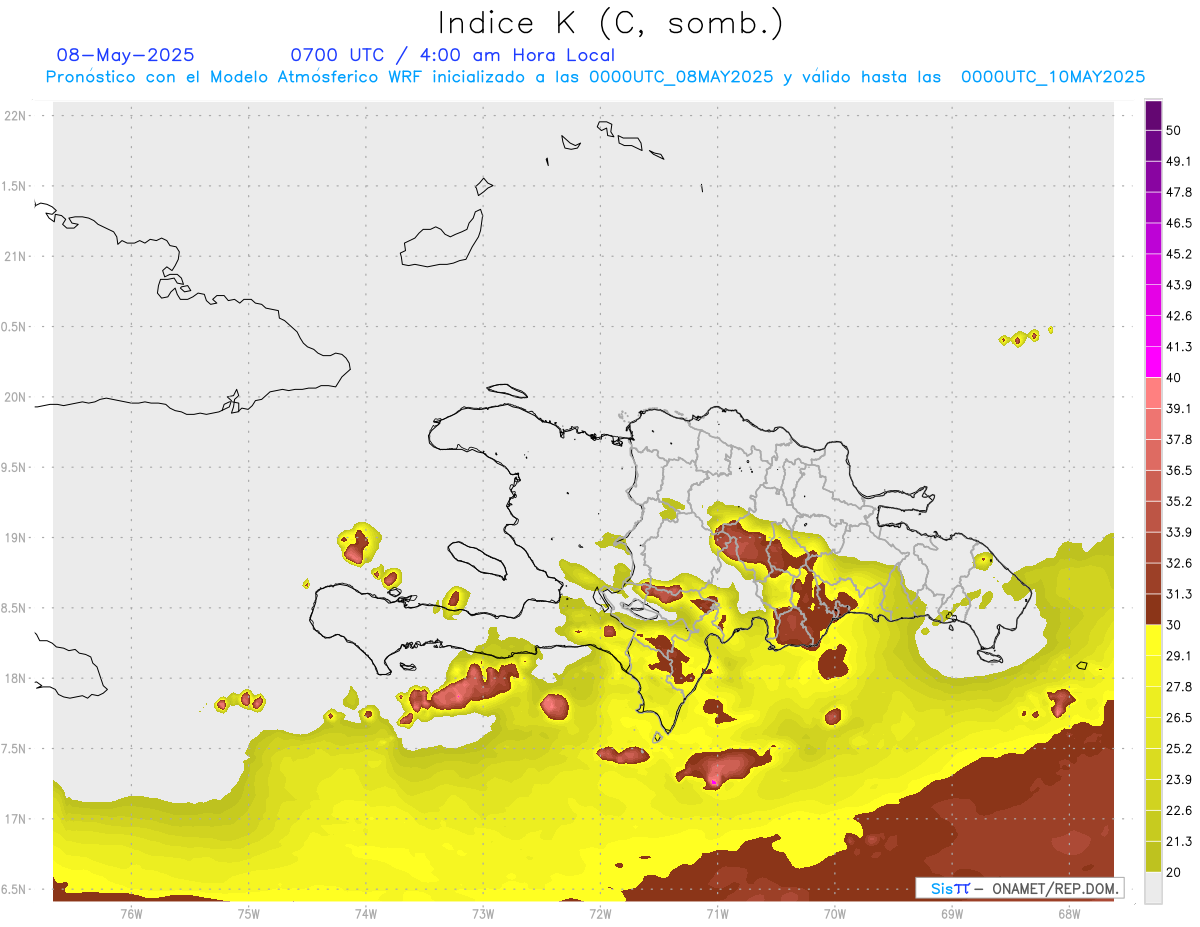
Task: Click the colorbar value '43.9'
Action: (x=1179, y=285)
